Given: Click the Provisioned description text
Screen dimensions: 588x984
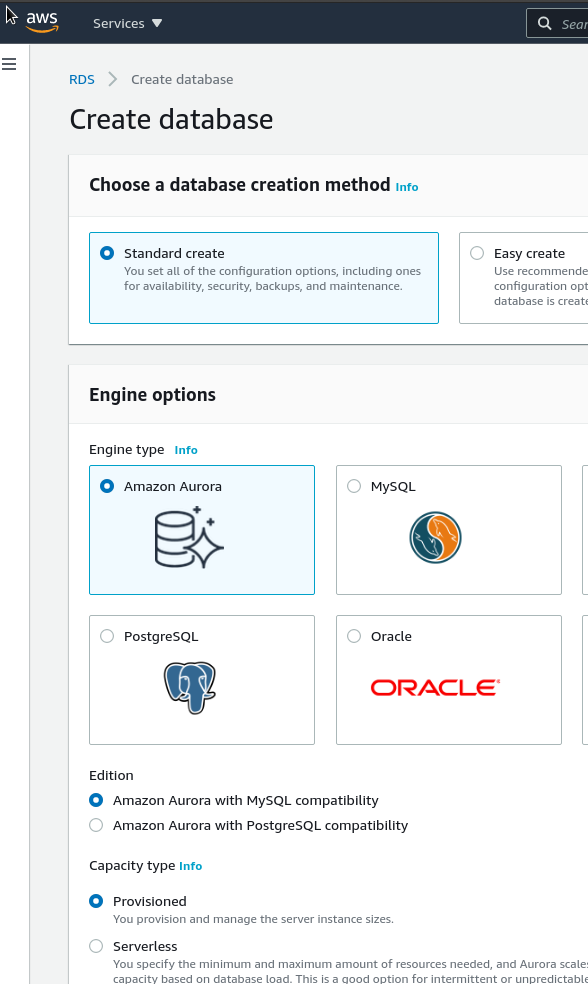Looking at the screenshot, I should click(x=254, y=919).
